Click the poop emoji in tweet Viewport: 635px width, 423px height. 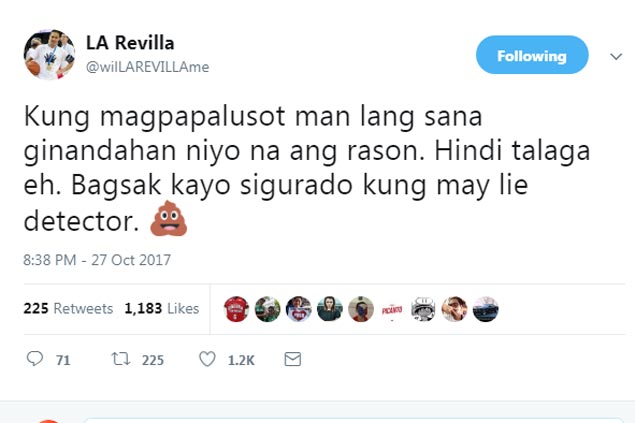pos(168,218)
